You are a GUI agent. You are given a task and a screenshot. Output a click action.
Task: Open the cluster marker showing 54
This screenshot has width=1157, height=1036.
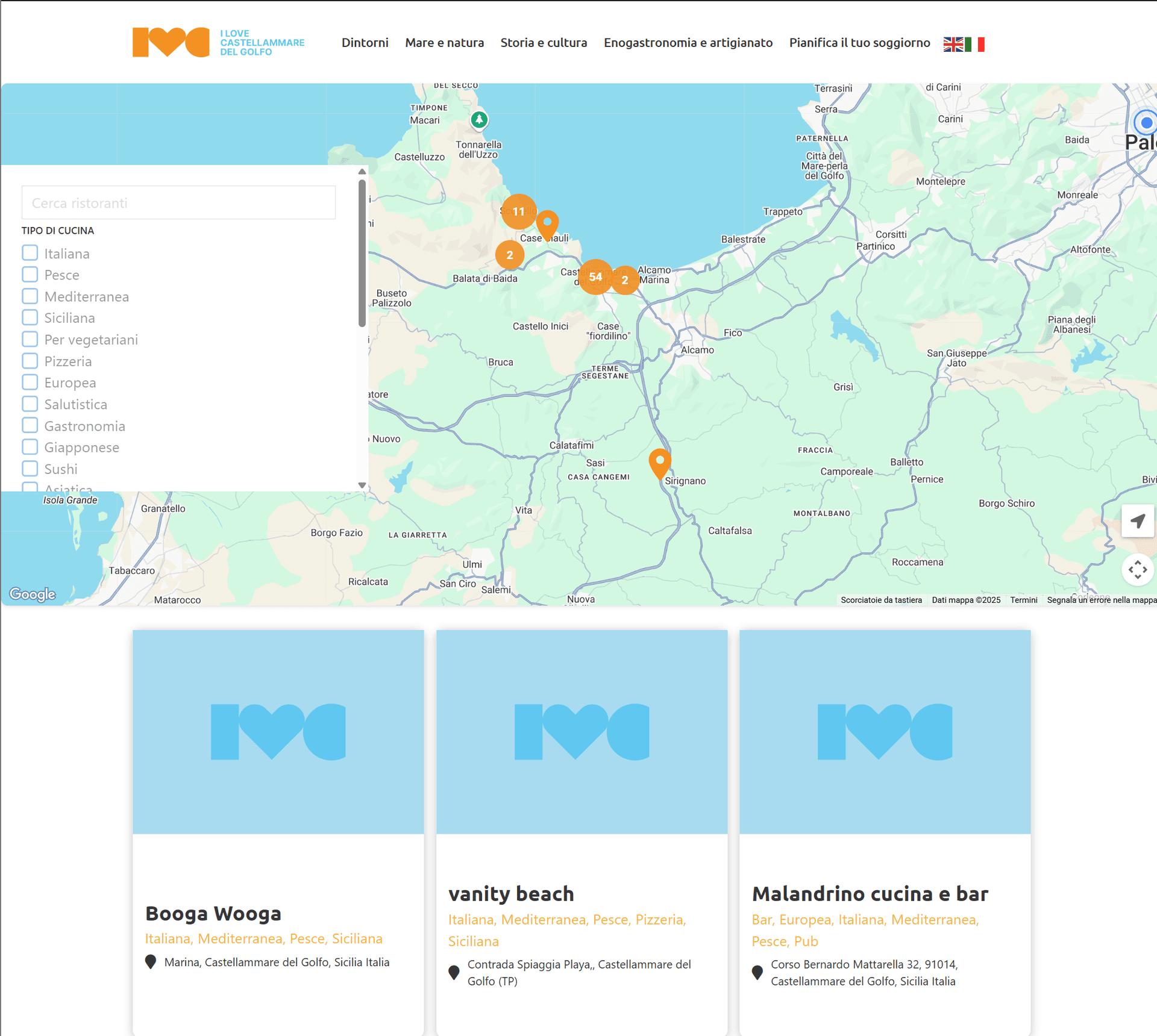pyautogui.click(x=595, y=276)
